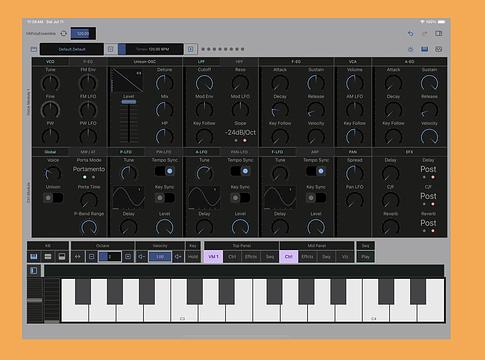Open the MW / AT tab

(88, 152)
